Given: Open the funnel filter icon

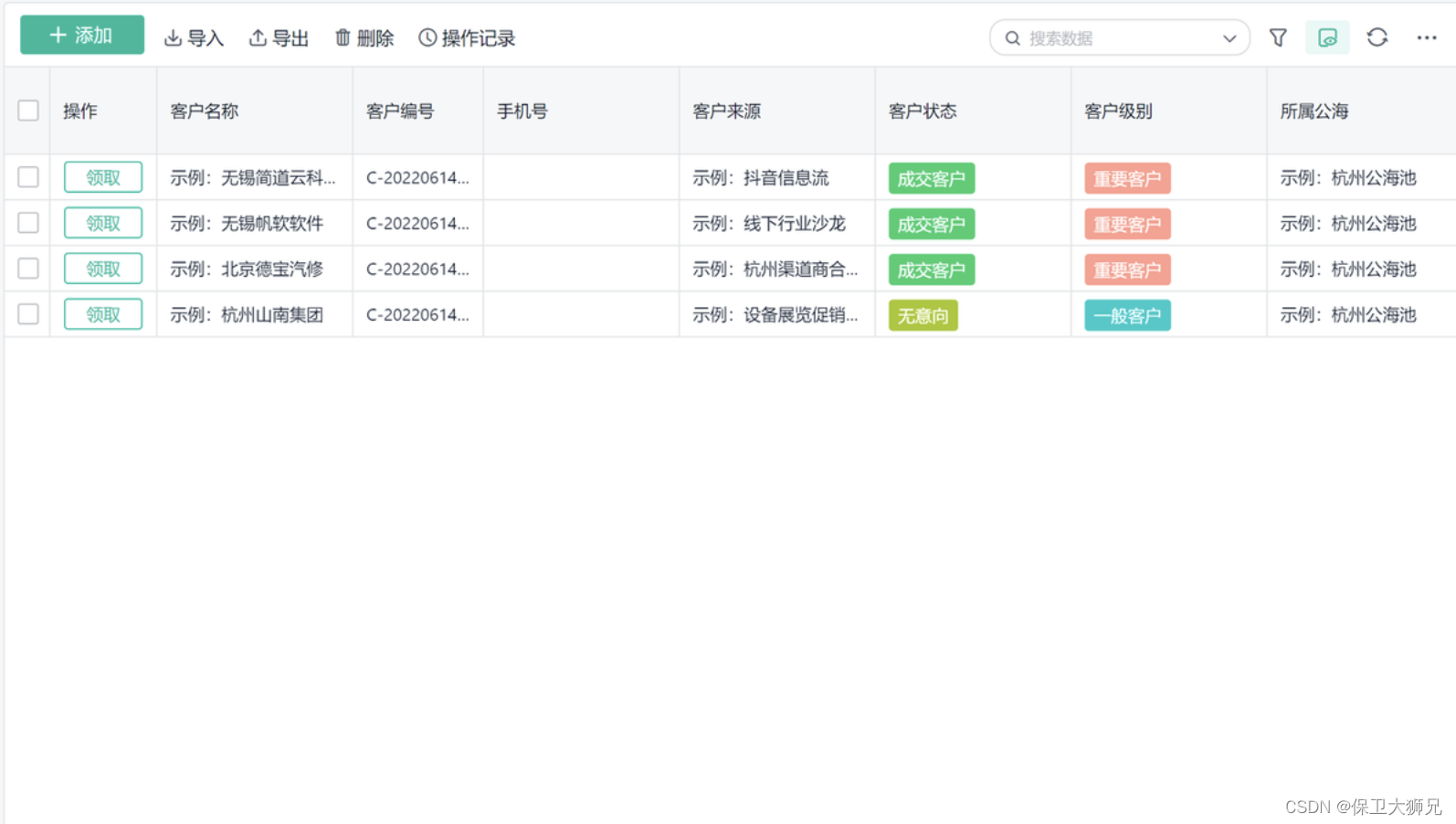Looking at the screenshot, I should [1278, 37].
